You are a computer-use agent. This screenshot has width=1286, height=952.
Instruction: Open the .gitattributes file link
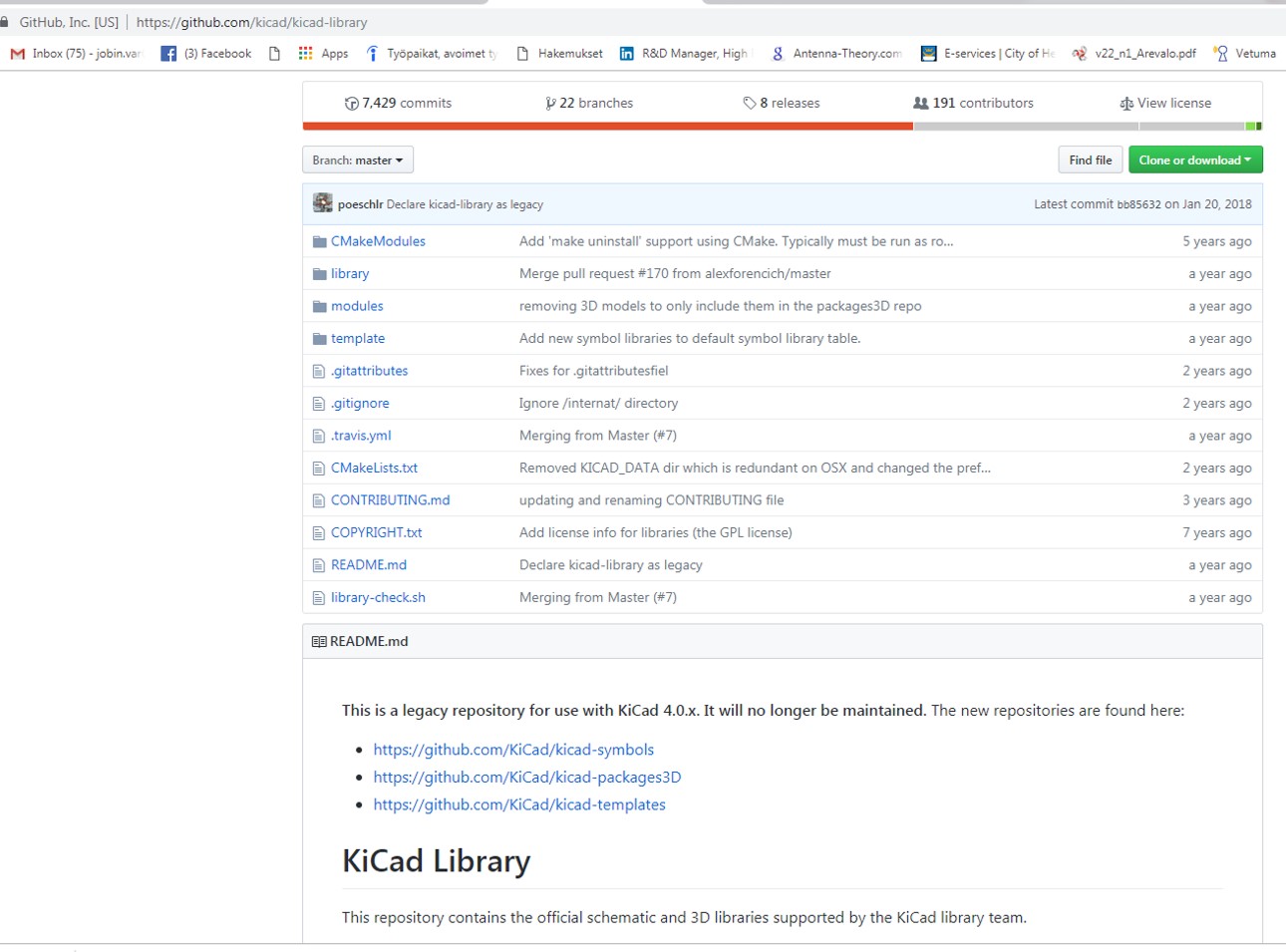click(x=369, y=372)
